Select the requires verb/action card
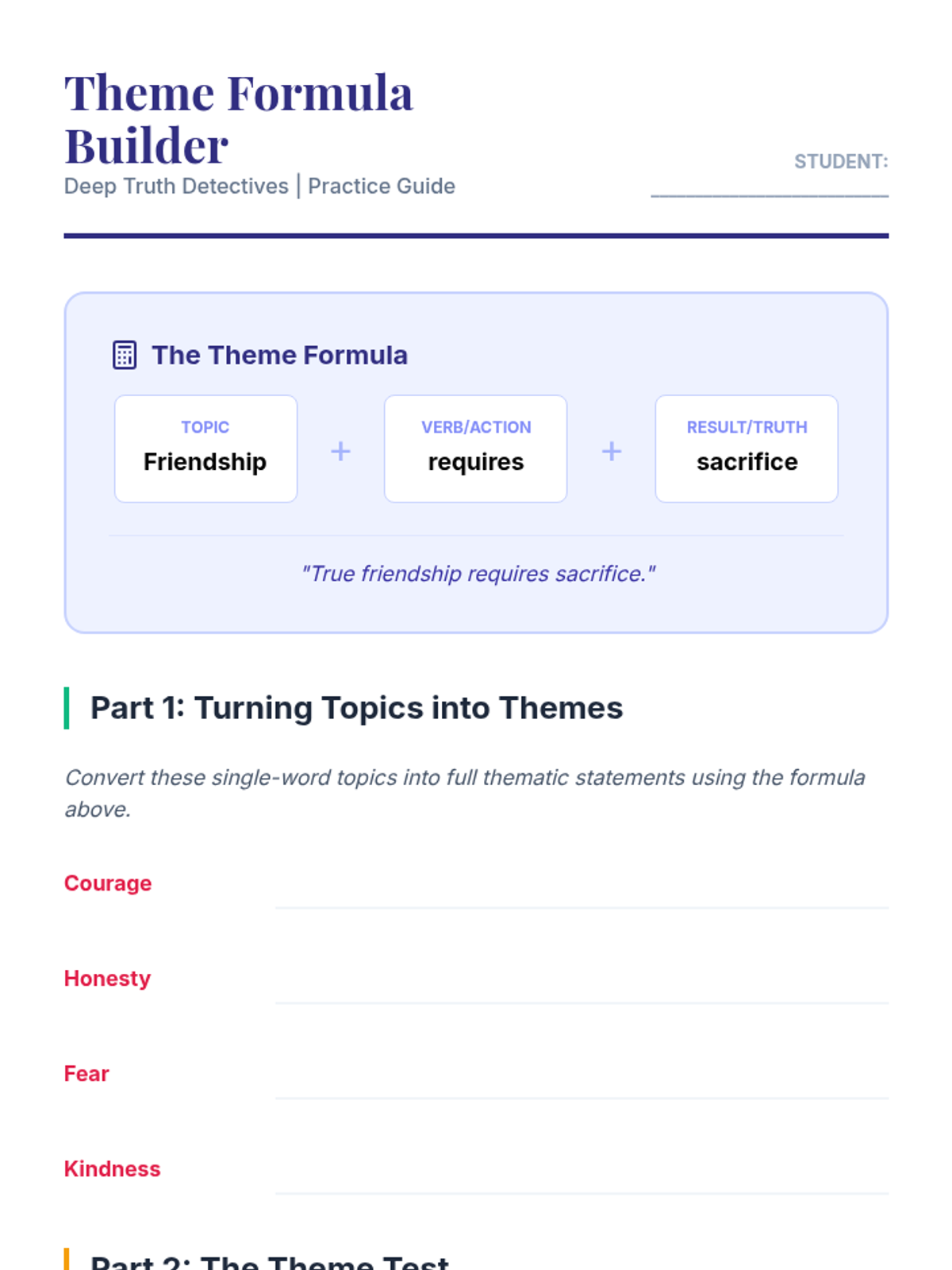Viewport: 952px width, 1270px height. pyautogui.click(x=476, y=448)
